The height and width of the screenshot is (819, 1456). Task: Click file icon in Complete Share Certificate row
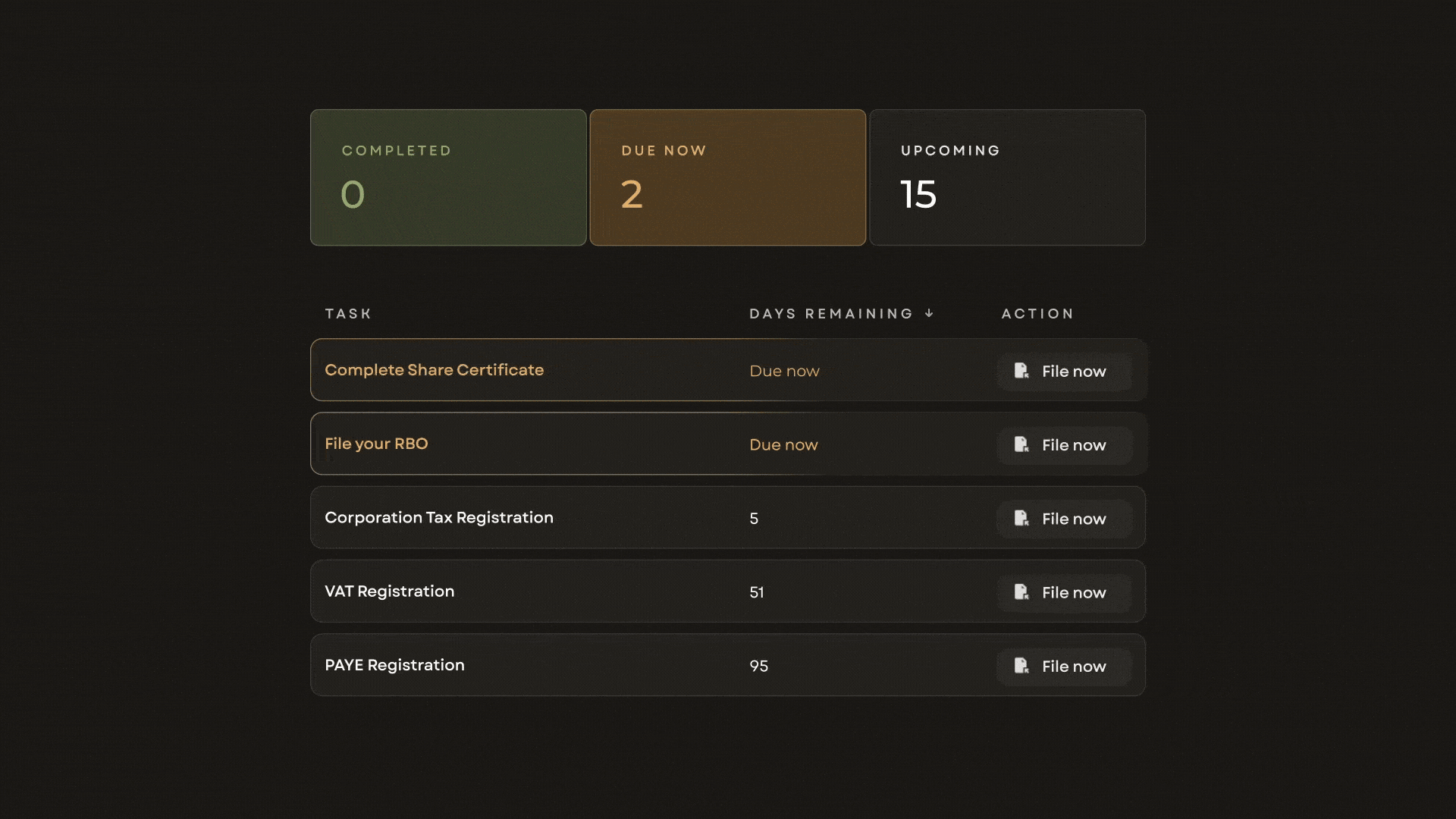coord(1021,371)
